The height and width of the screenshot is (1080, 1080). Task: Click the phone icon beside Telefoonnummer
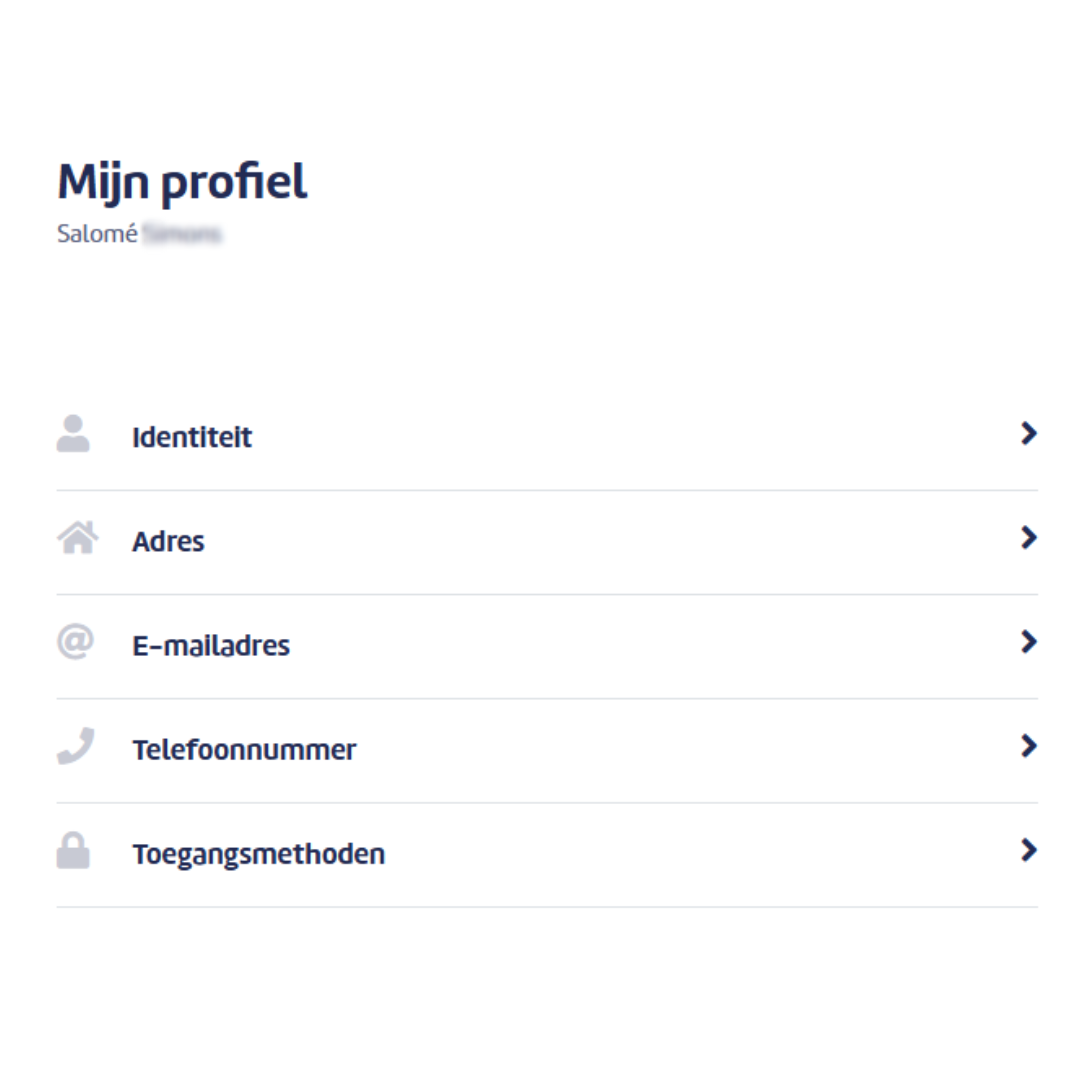pyautogui.click(x=76, y=746)
